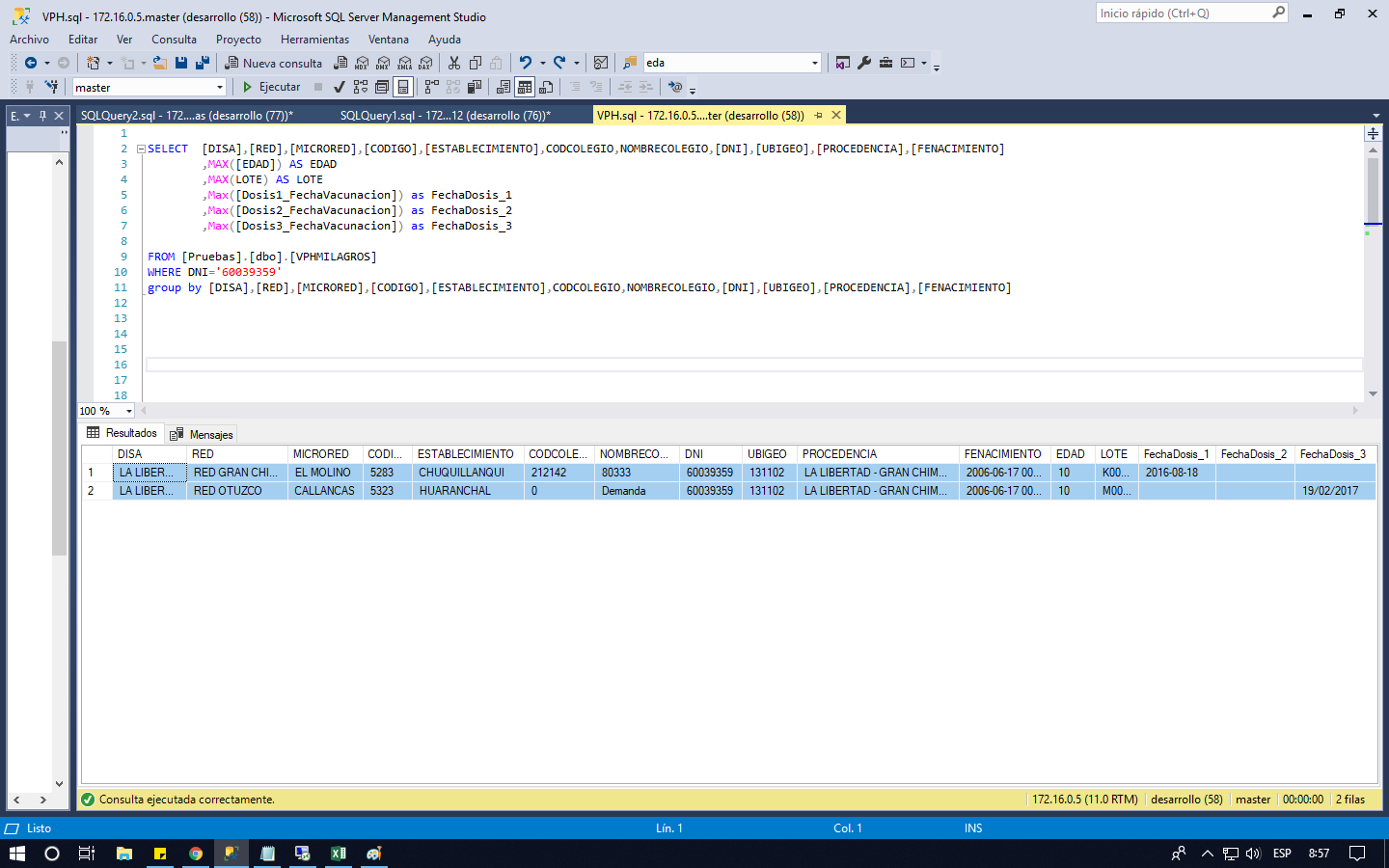Click the Nueva consulta button

pyautogui.click(x=274, y=63)
